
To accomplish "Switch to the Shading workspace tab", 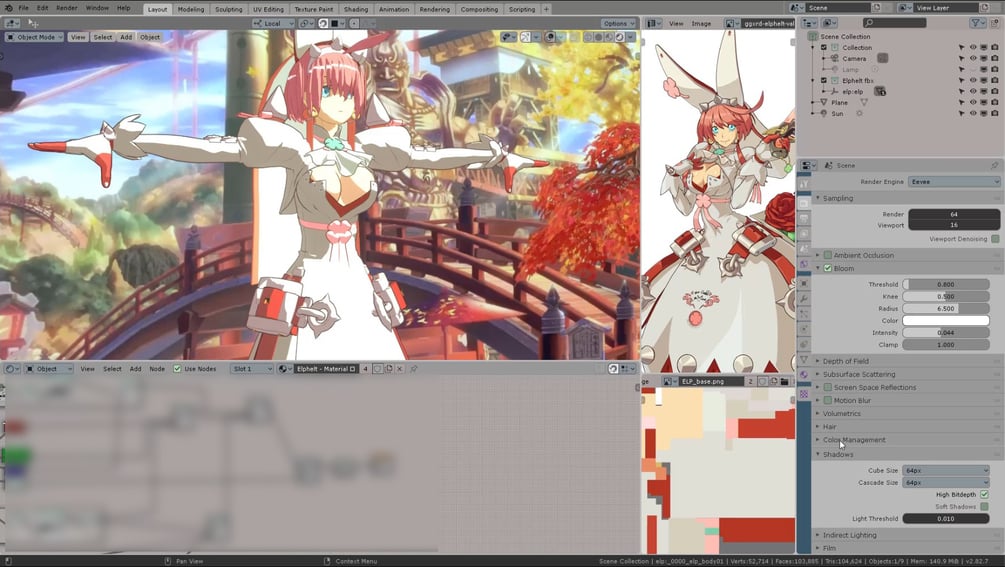I will pyautogui.click(x=356, y=9).
